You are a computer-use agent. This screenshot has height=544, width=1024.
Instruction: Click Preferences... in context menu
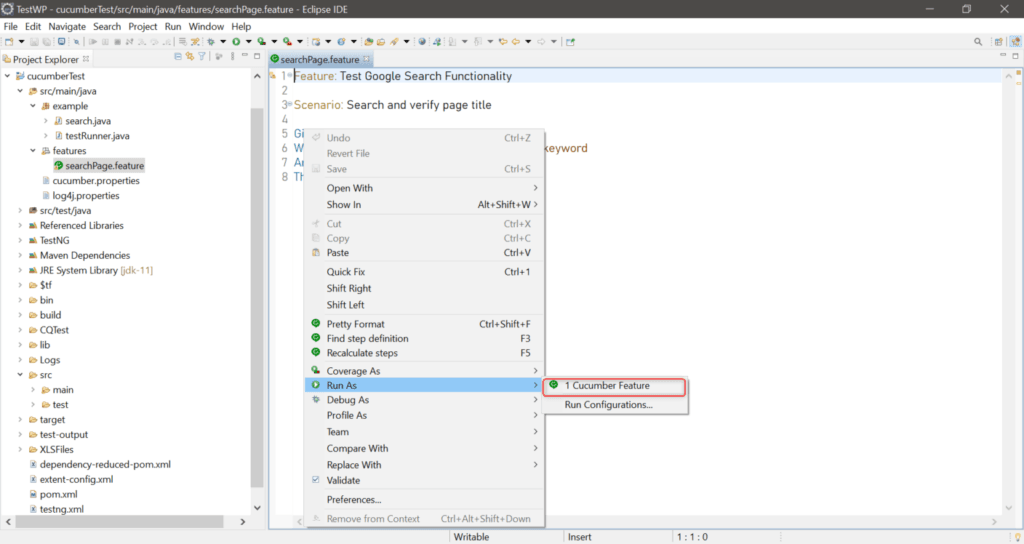[x=424, y=500]
